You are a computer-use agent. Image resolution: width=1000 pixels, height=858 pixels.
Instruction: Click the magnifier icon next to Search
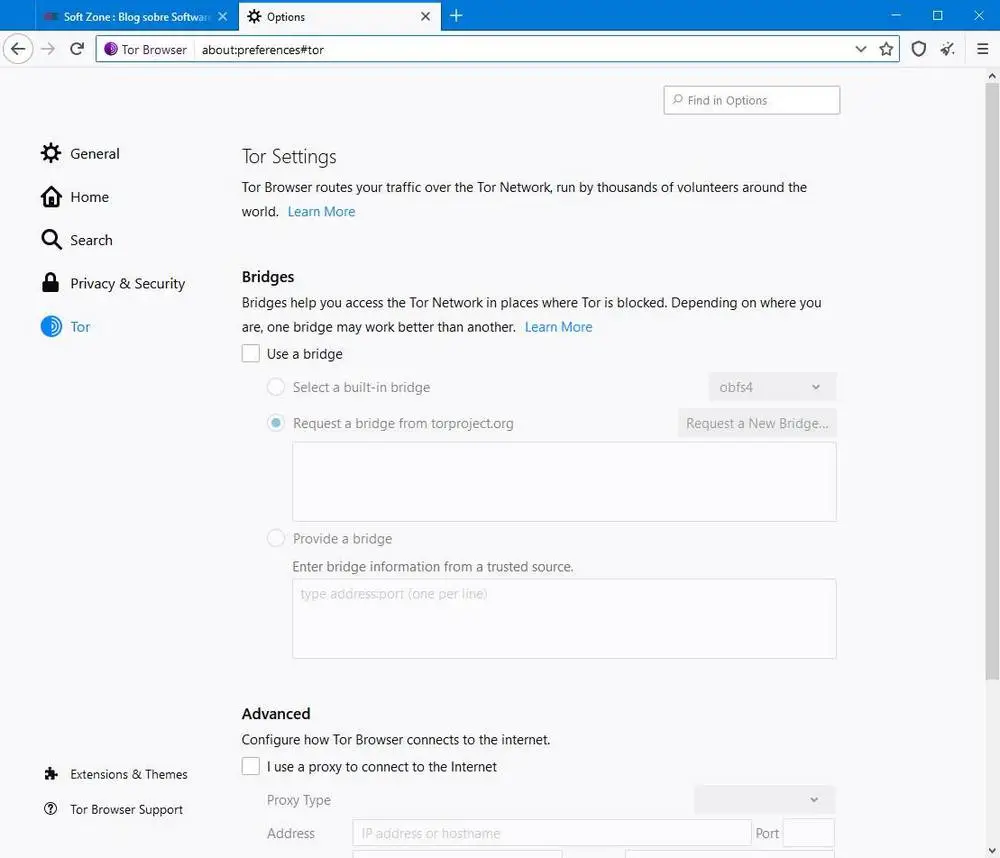(x=51, y=240)
